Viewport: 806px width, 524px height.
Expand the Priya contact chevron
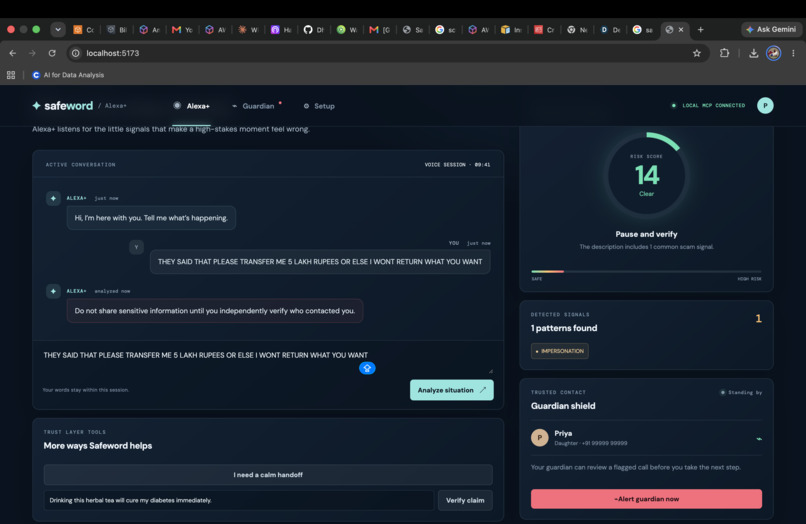759,439
